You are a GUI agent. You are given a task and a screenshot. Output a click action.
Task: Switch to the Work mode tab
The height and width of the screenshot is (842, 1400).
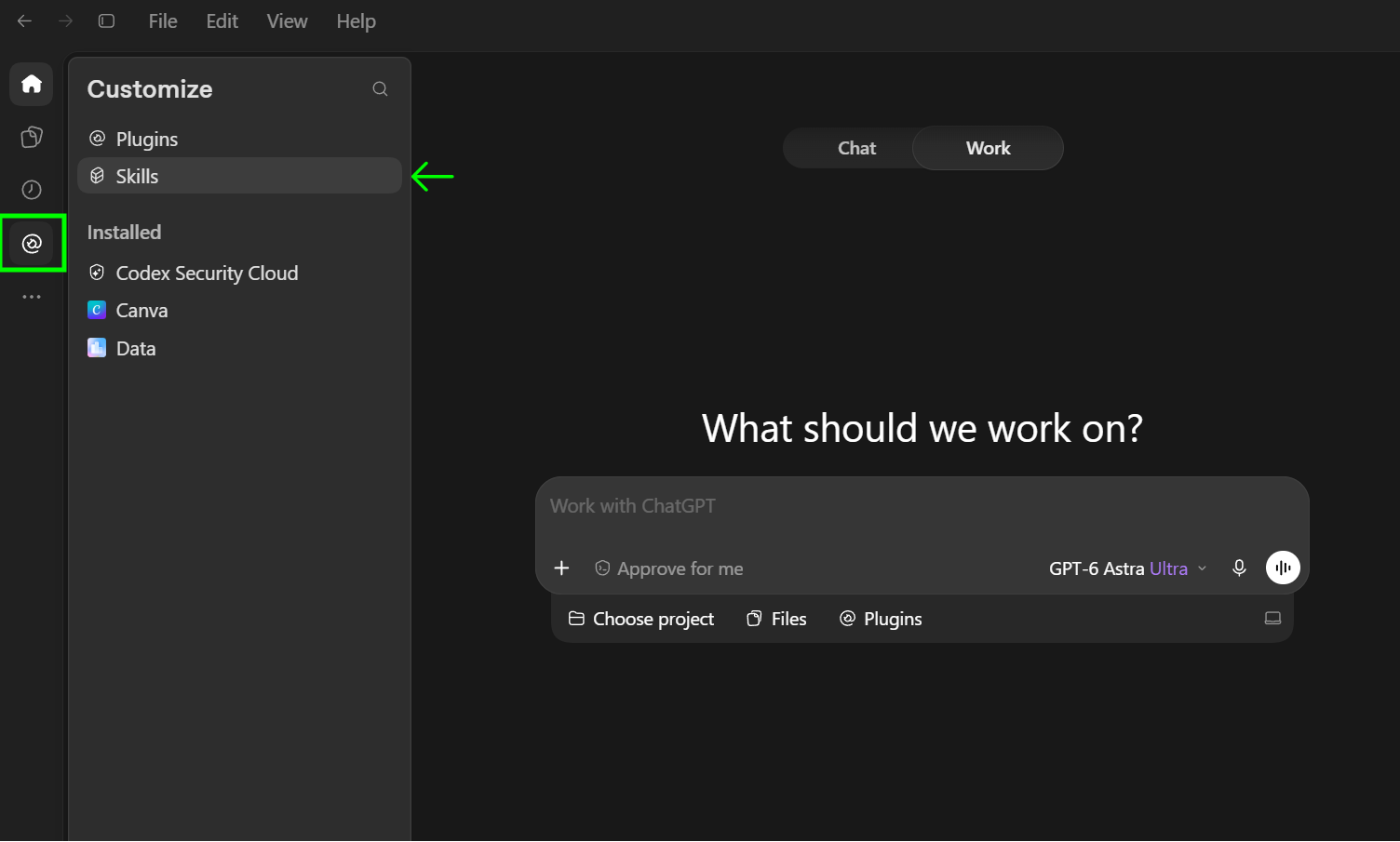coord(988,149)
